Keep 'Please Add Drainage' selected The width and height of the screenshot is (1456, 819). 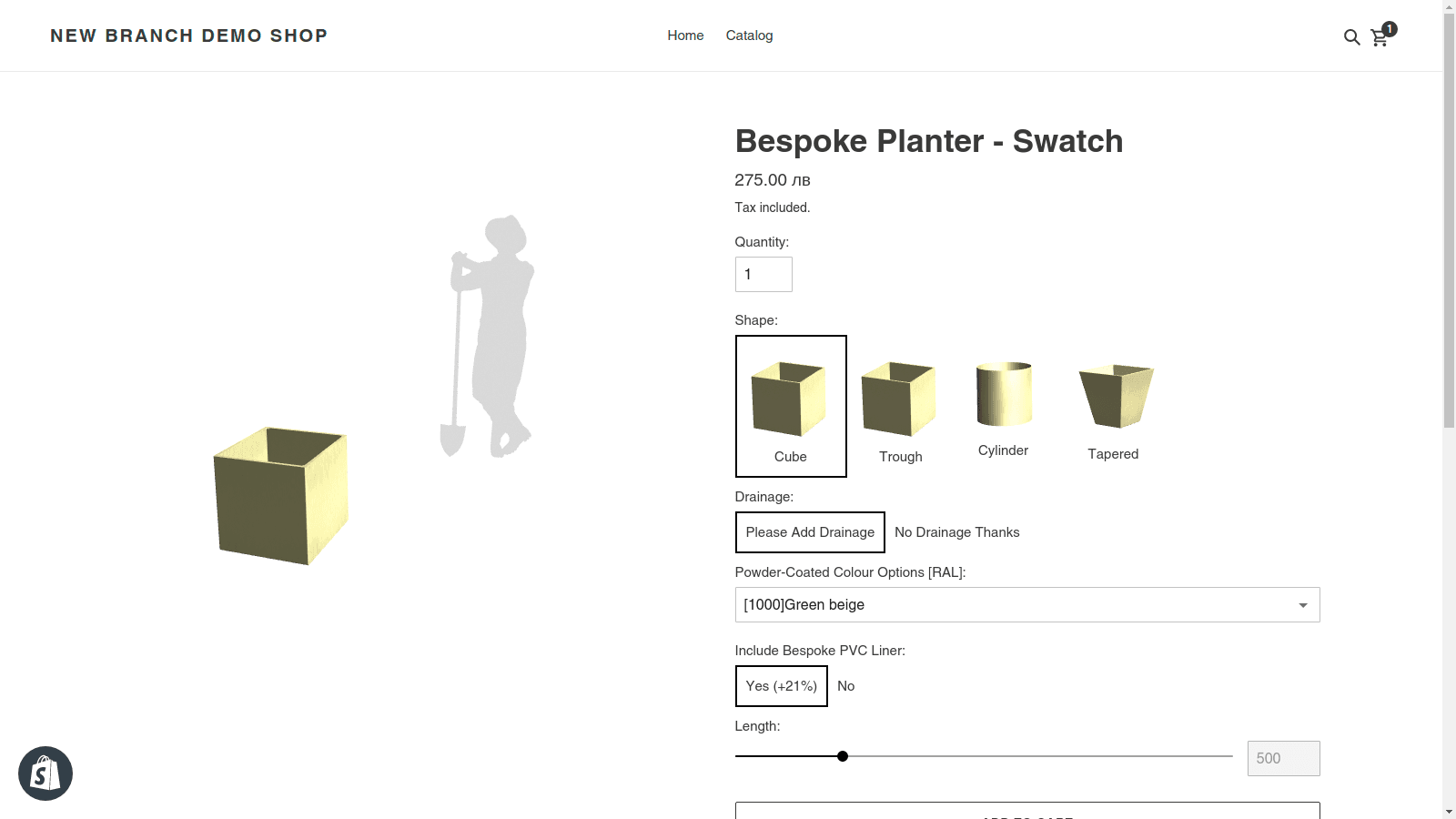pos(809,531)
